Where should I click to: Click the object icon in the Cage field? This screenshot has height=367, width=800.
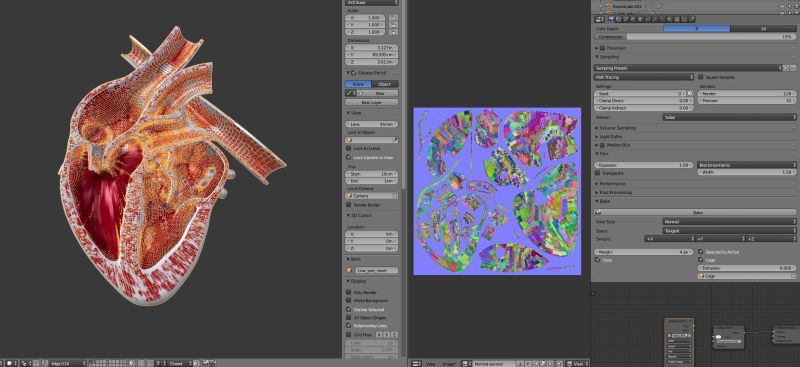pyautogui.click(x=702, y=276)
